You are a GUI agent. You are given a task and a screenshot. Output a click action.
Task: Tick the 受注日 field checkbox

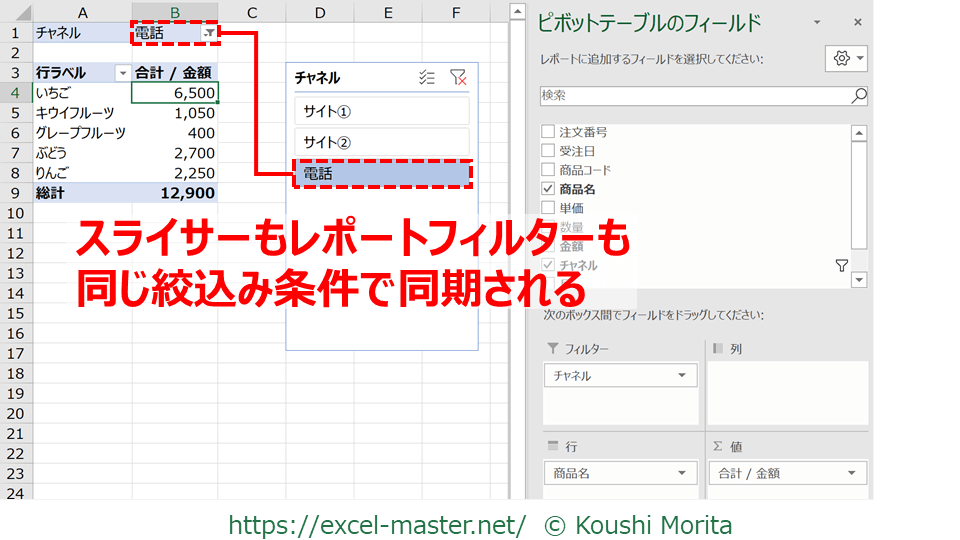point(548,151)
